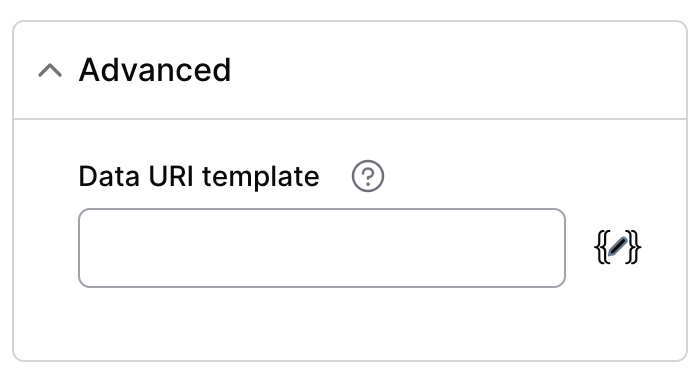Launch the curly-brace template editor
The height and width of the screenshot is (390, 698).
pyautogui.click(x=617, y=247)
